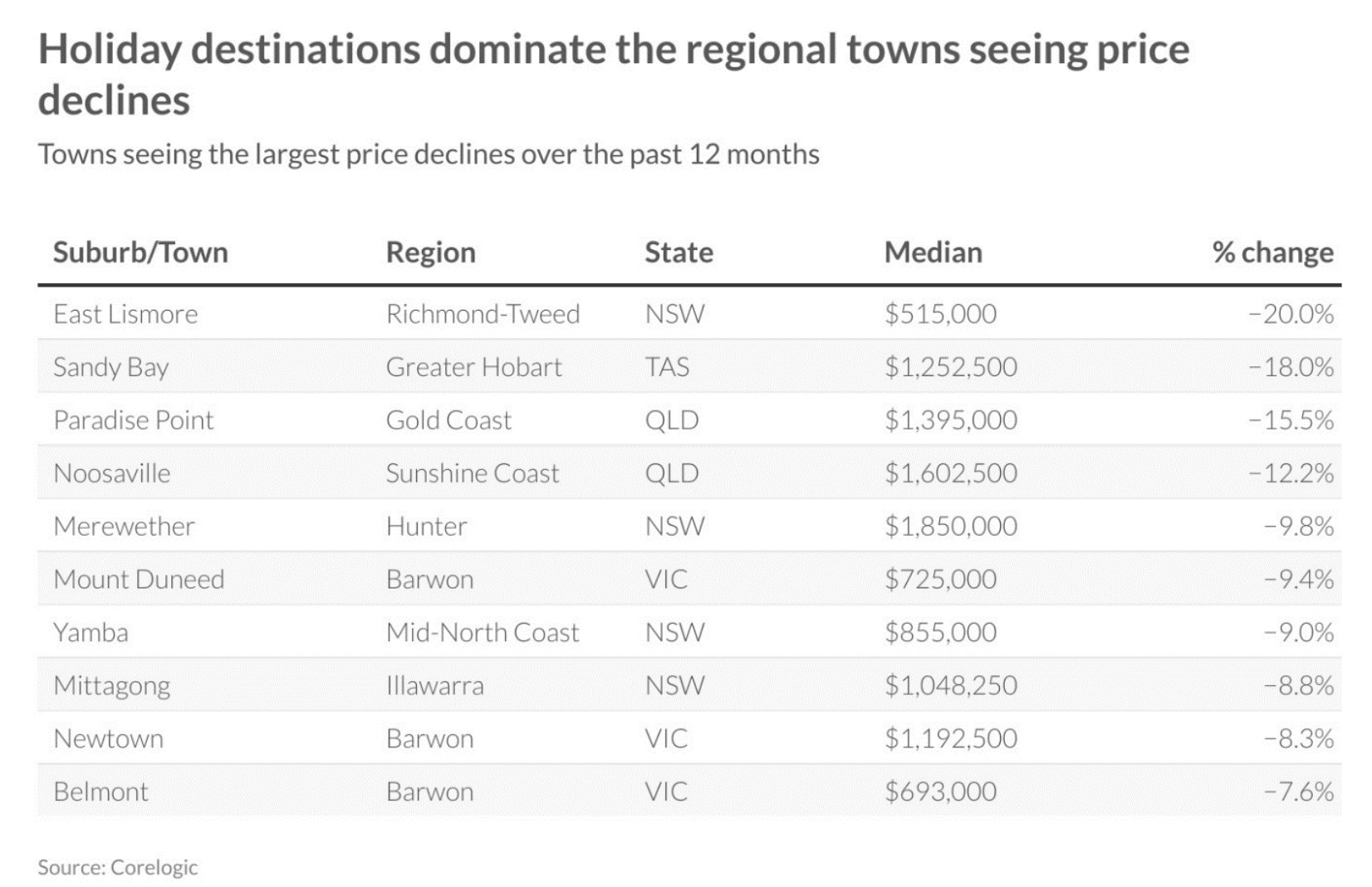Image resolution: width=1372 pixels, height=887 pixels.
Task: Click the Merewether median price $1,850,000
Action: click(x=950, y=527)
